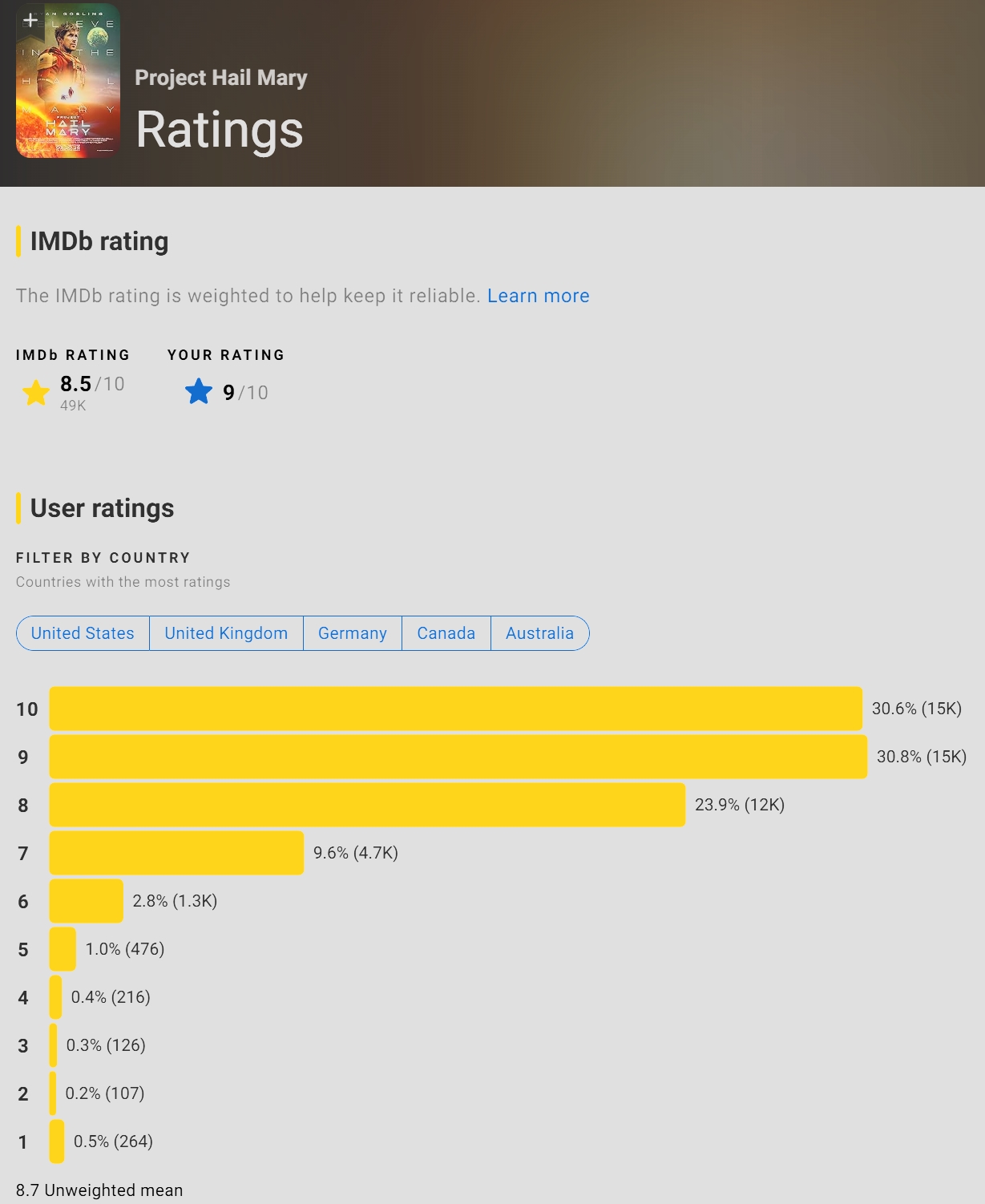Viewport: 985px width, 1204px height.
Task: Open the Project Hail Mary title link
Action: coord(220,78)
